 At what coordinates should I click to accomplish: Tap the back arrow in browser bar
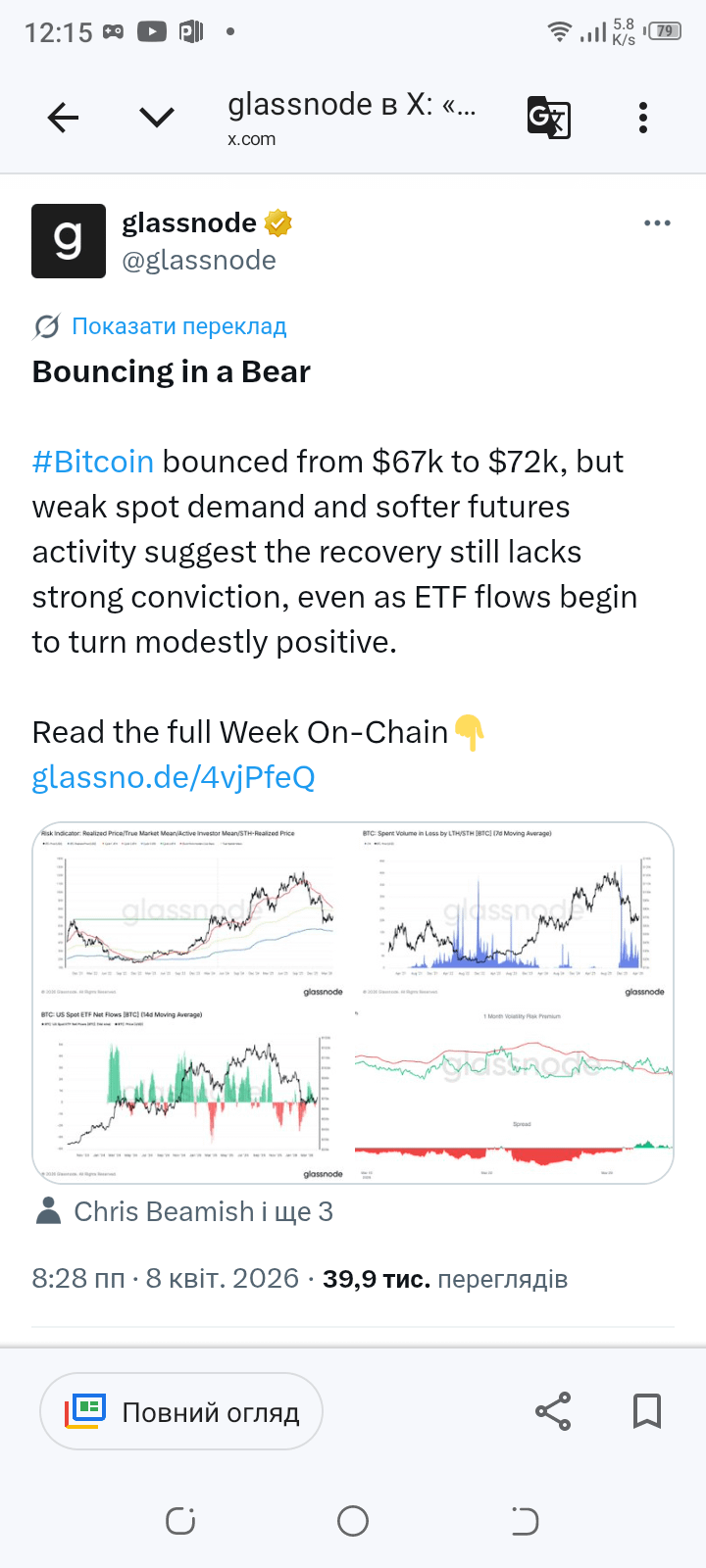point(63,119)
